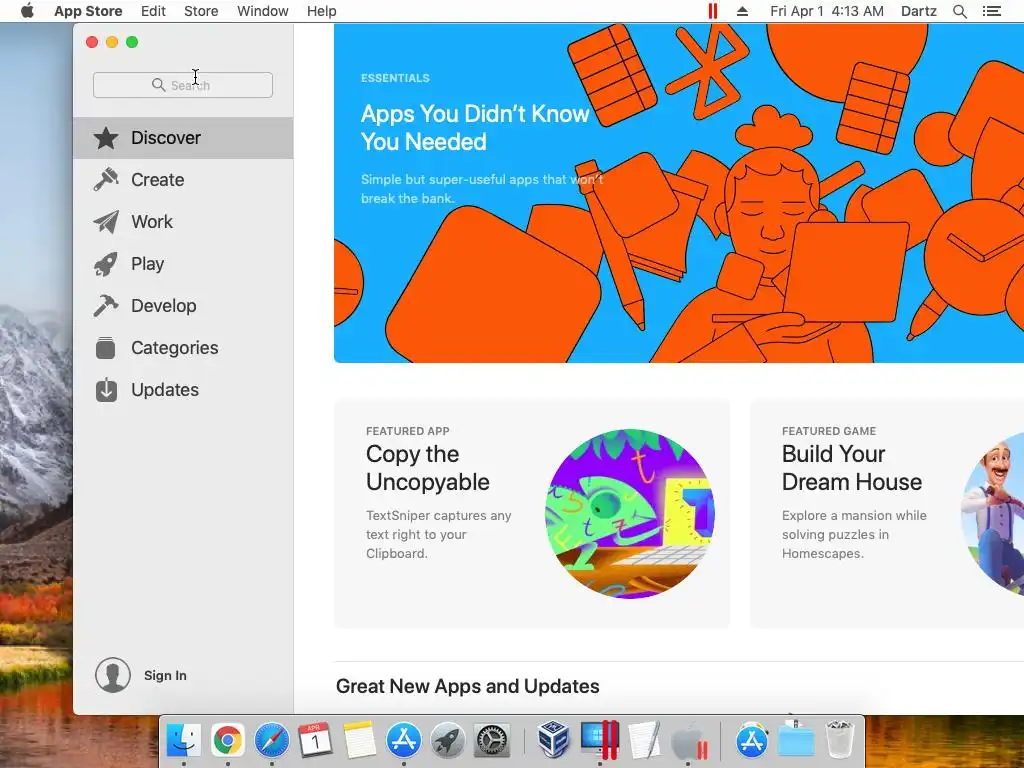Open the App Store menu
This screenshot has height=768, width=1024.
[x=88, y=11]
